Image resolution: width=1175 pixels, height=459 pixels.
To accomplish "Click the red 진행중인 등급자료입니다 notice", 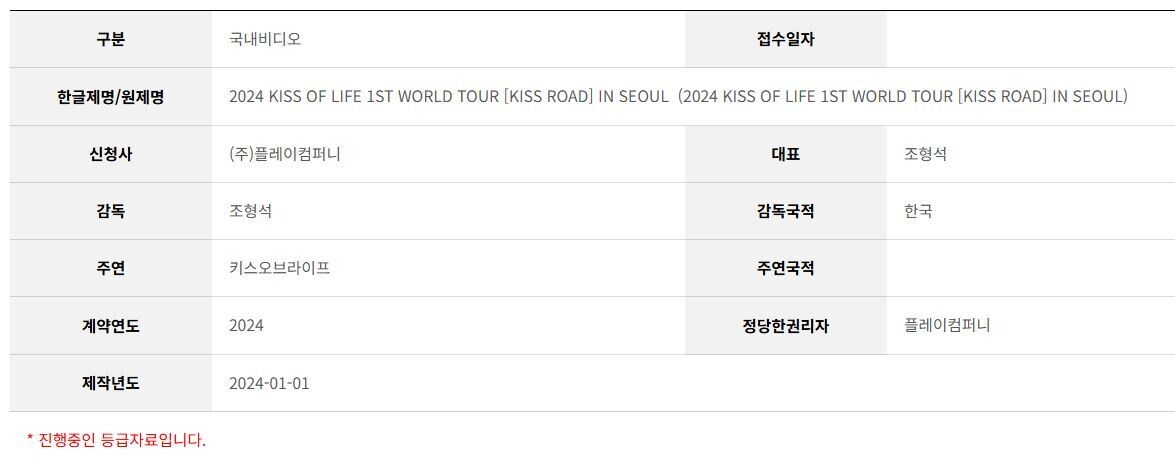I will [116, 440].
